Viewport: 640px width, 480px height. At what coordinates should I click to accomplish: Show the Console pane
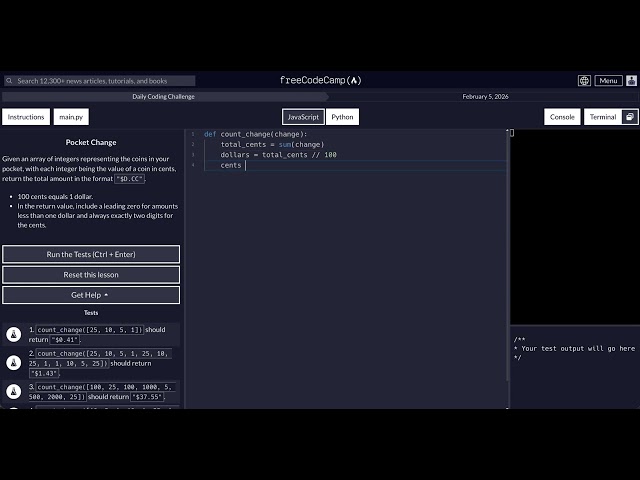coord(562,117)
